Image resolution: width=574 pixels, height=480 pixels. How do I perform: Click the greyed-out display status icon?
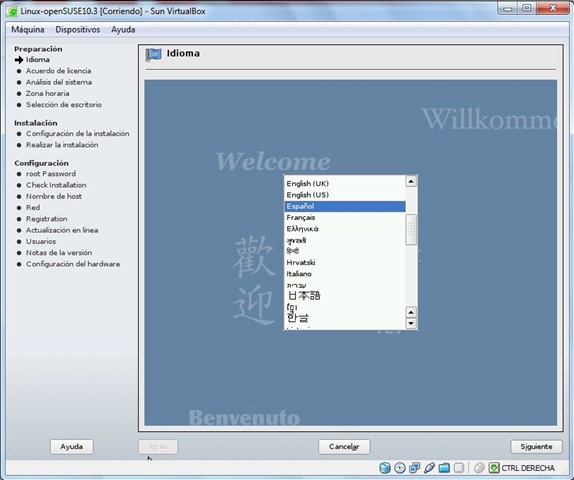coord(459,468)
